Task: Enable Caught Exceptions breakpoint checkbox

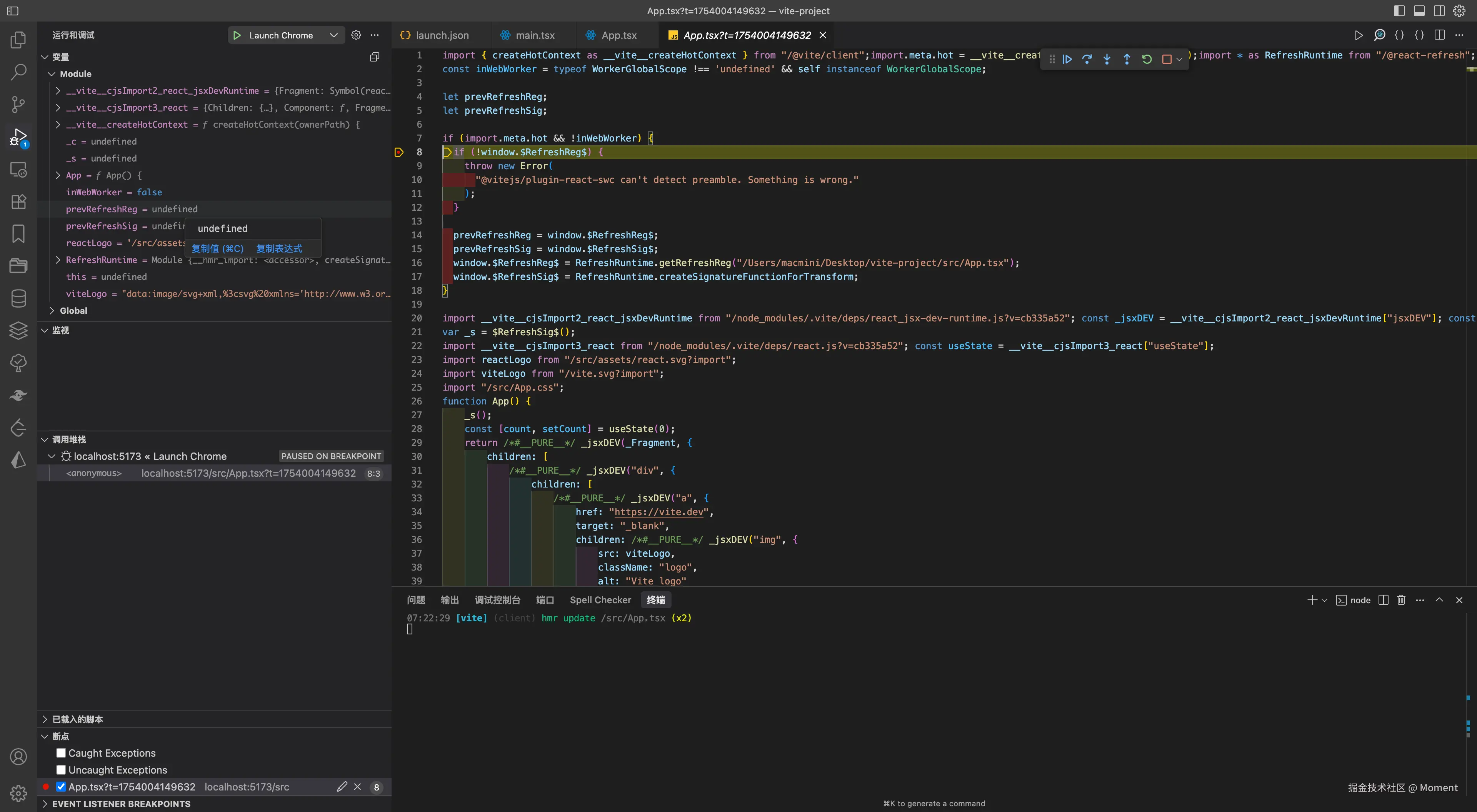Action: pos(62,752)
